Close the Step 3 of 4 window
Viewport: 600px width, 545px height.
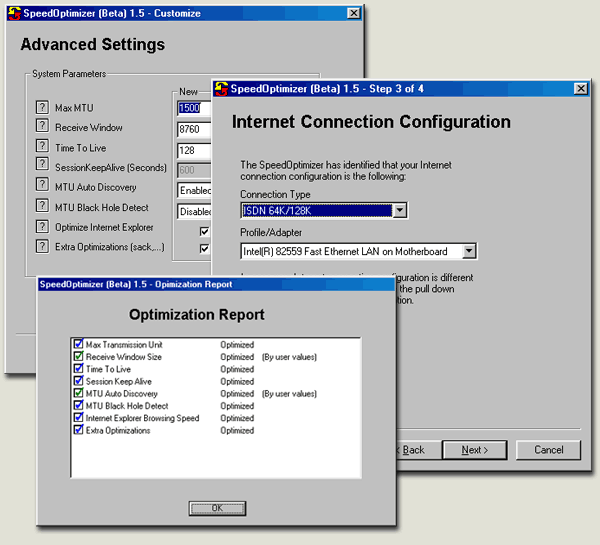(580, 89)
